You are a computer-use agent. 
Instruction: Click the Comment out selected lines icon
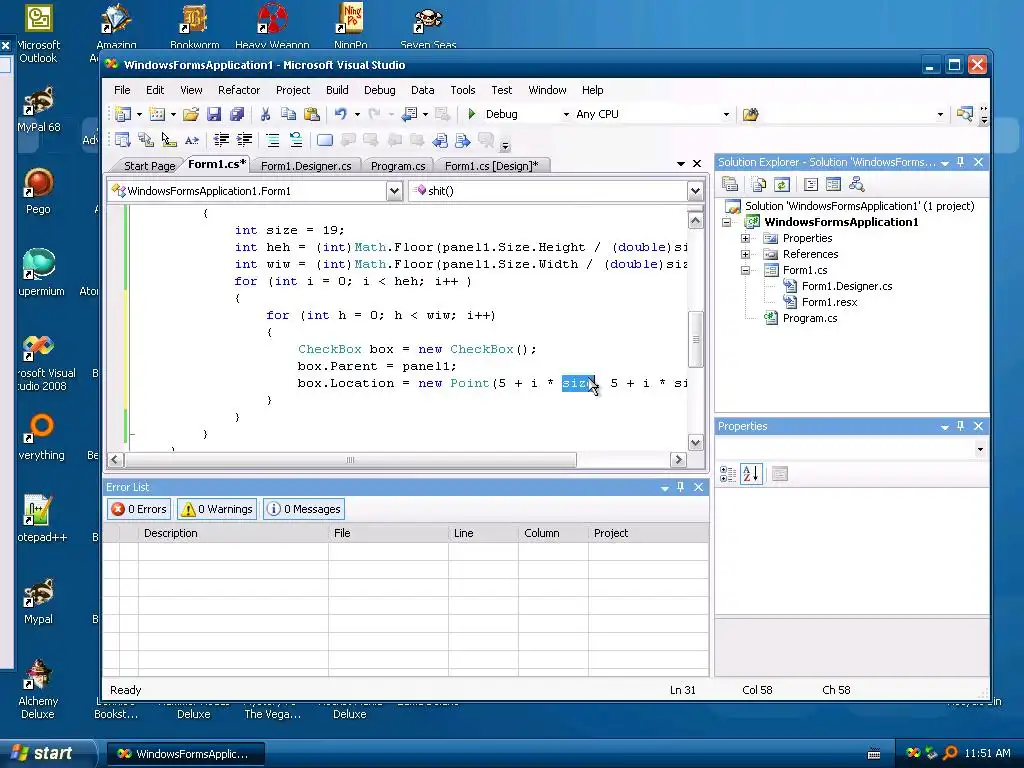(x=272, y=140)
